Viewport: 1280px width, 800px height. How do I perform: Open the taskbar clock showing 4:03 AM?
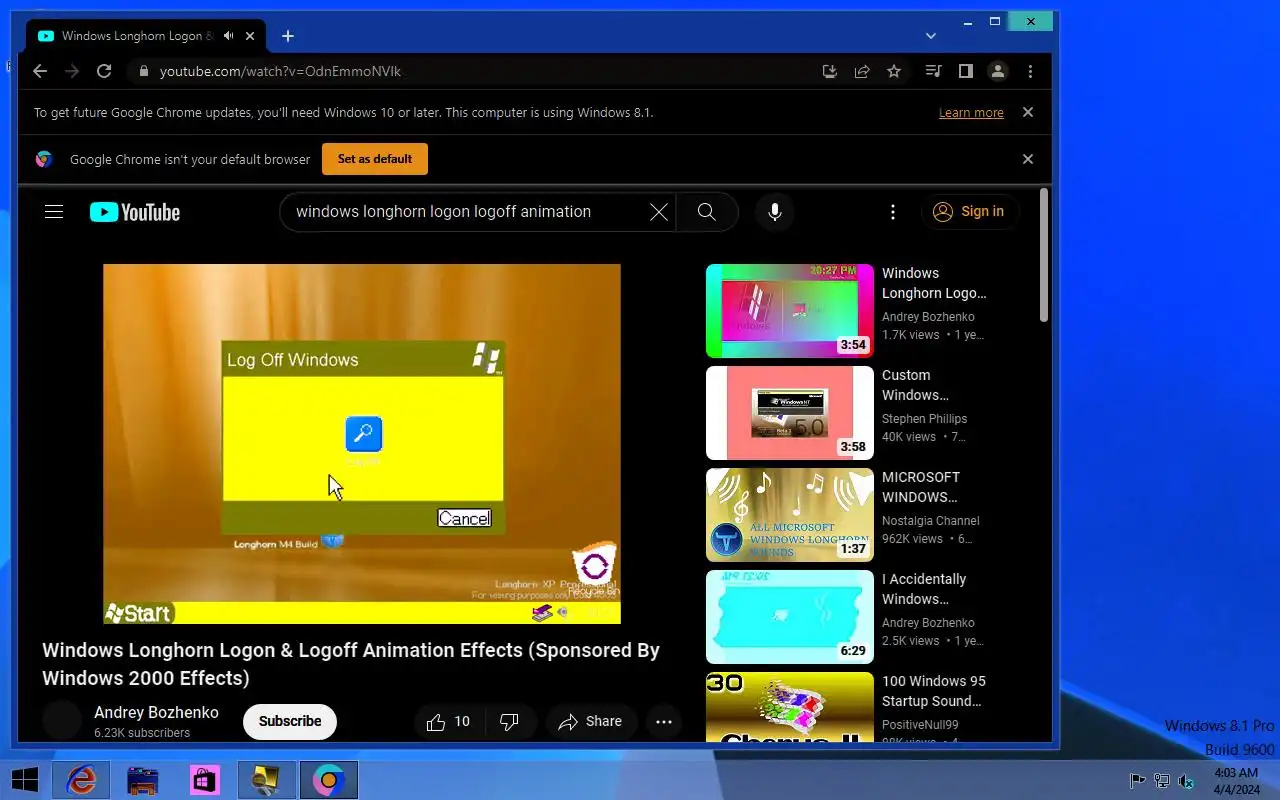tap(1236, 781)
